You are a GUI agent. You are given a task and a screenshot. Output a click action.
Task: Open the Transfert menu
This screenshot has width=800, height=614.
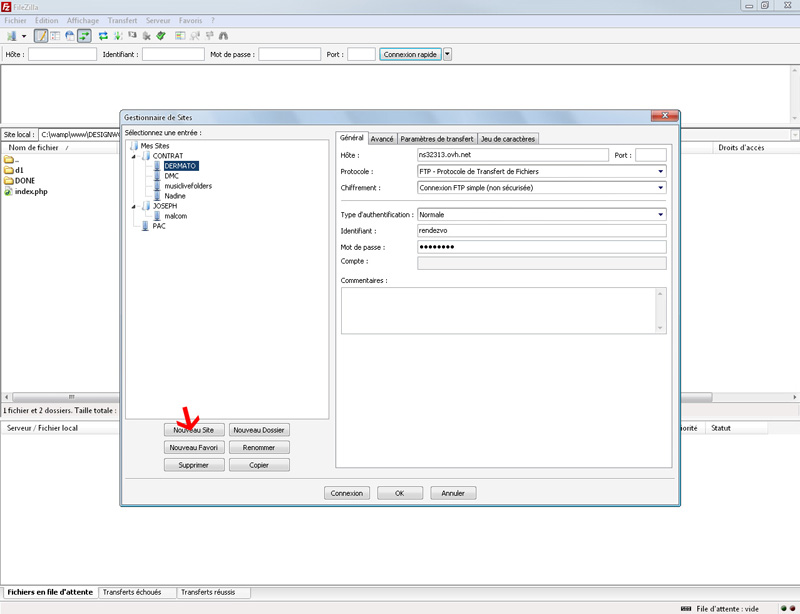[x=122, y=20]
